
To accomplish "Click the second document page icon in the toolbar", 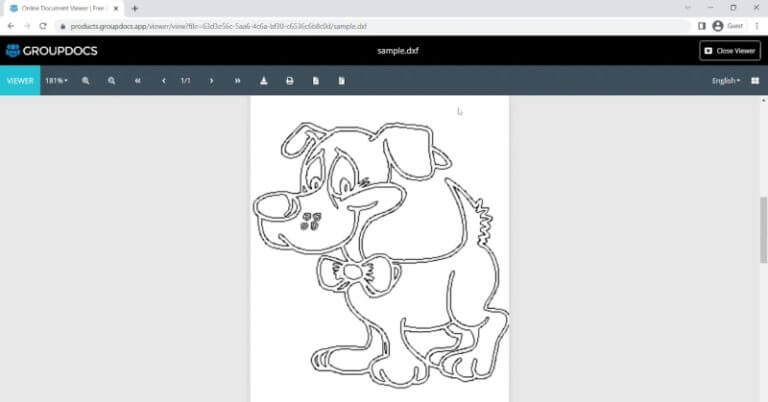I will [341, 81].
